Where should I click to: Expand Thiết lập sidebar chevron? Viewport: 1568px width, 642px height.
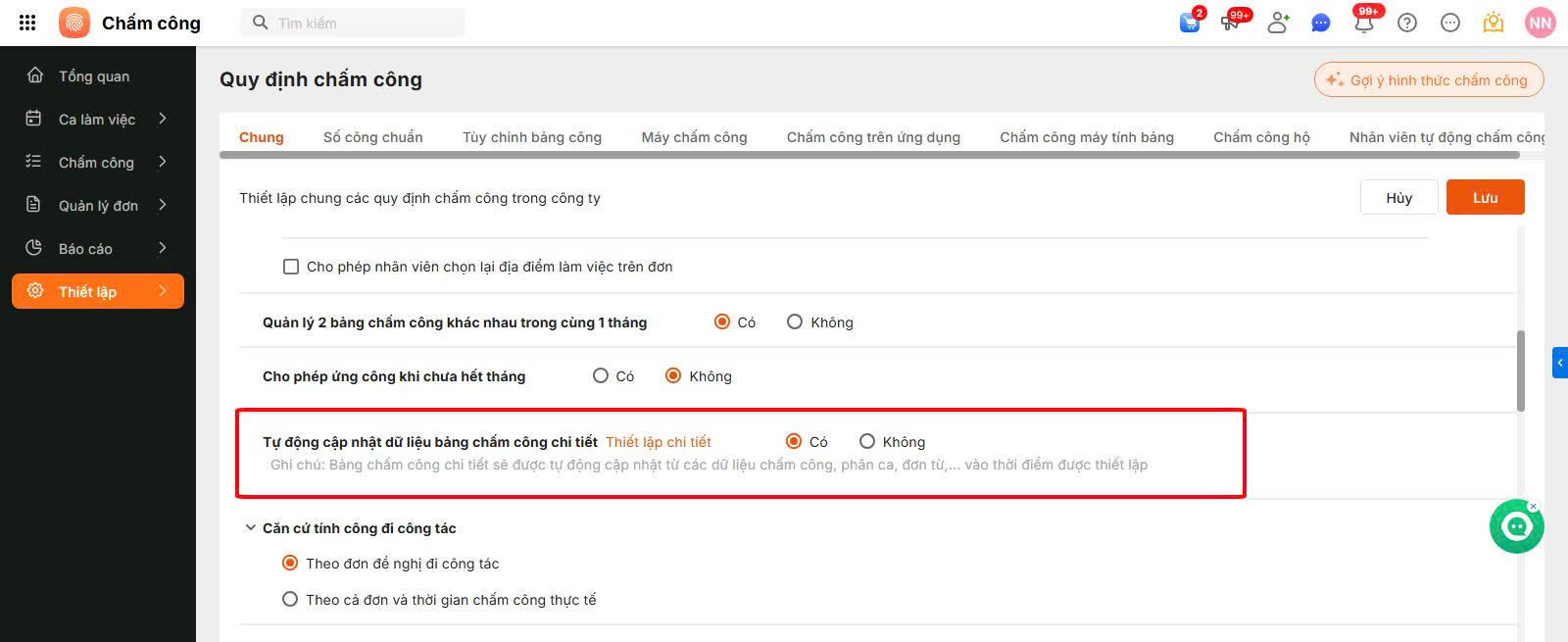tap(163, 291)
